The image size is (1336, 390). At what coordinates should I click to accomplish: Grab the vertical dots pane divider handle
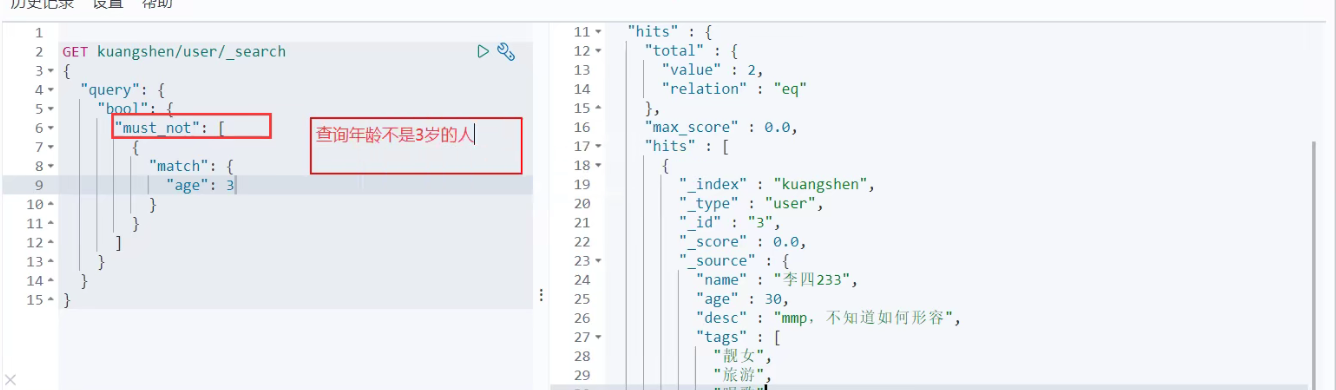[x=541, y=295]
